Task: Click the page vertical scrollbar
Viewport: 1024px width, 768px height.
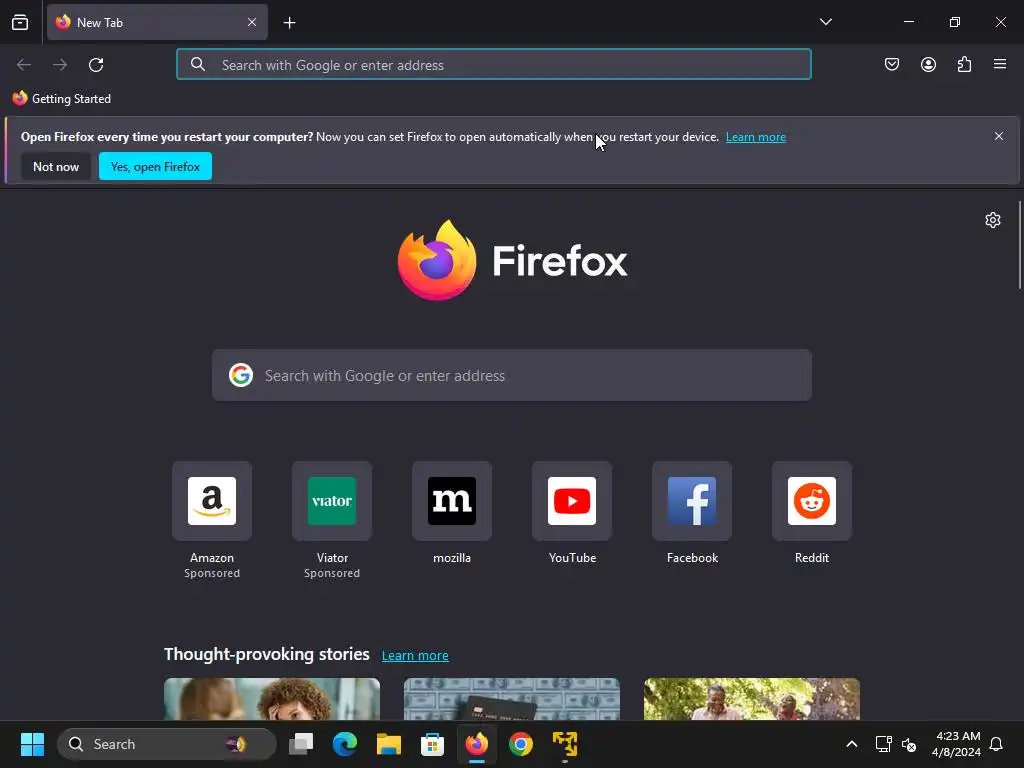Action: pyautogui.click(x=1019, y=245)
